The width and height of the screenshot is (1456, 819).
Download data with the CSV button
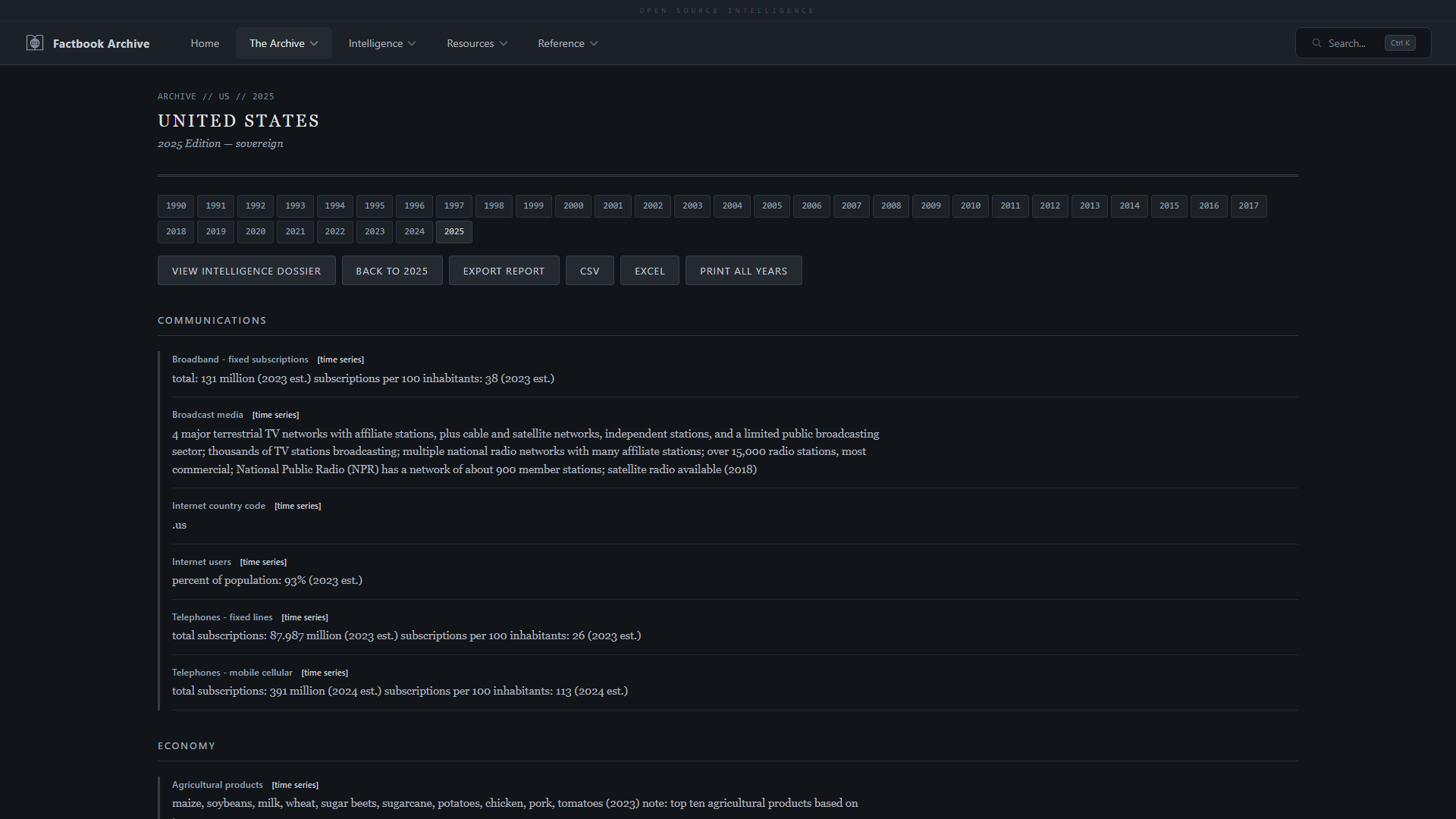tap(589, 271)
